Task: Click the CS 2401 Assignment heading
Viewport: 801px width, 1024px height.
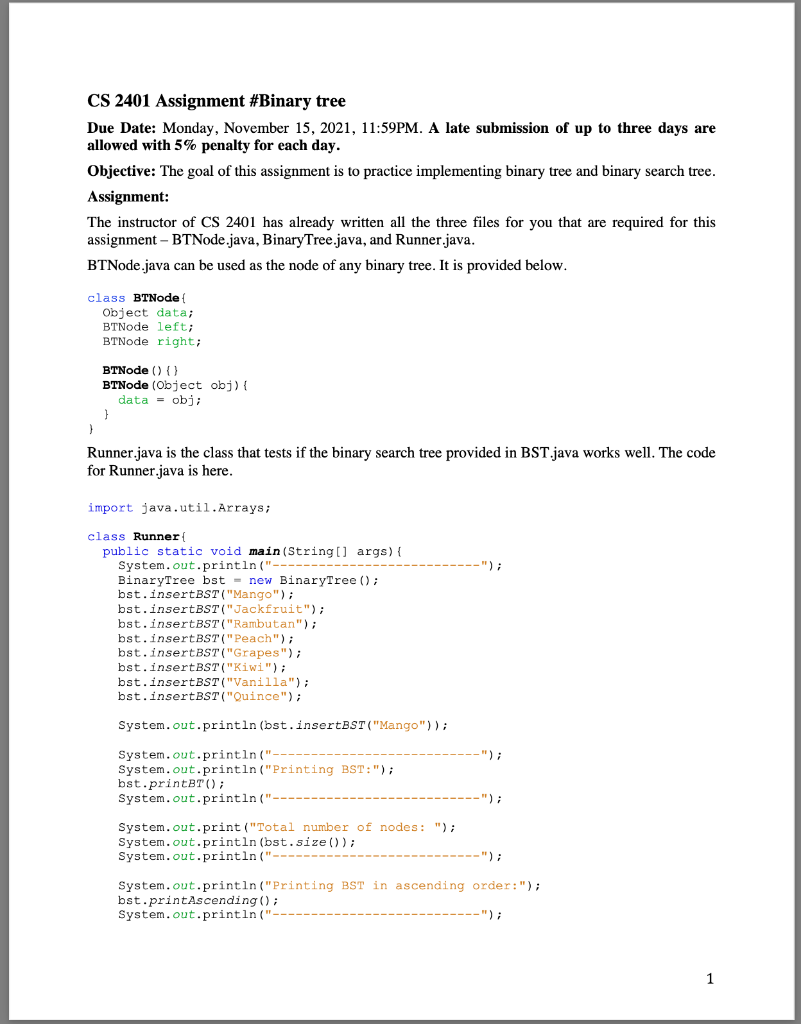Action: pos(218,101)
